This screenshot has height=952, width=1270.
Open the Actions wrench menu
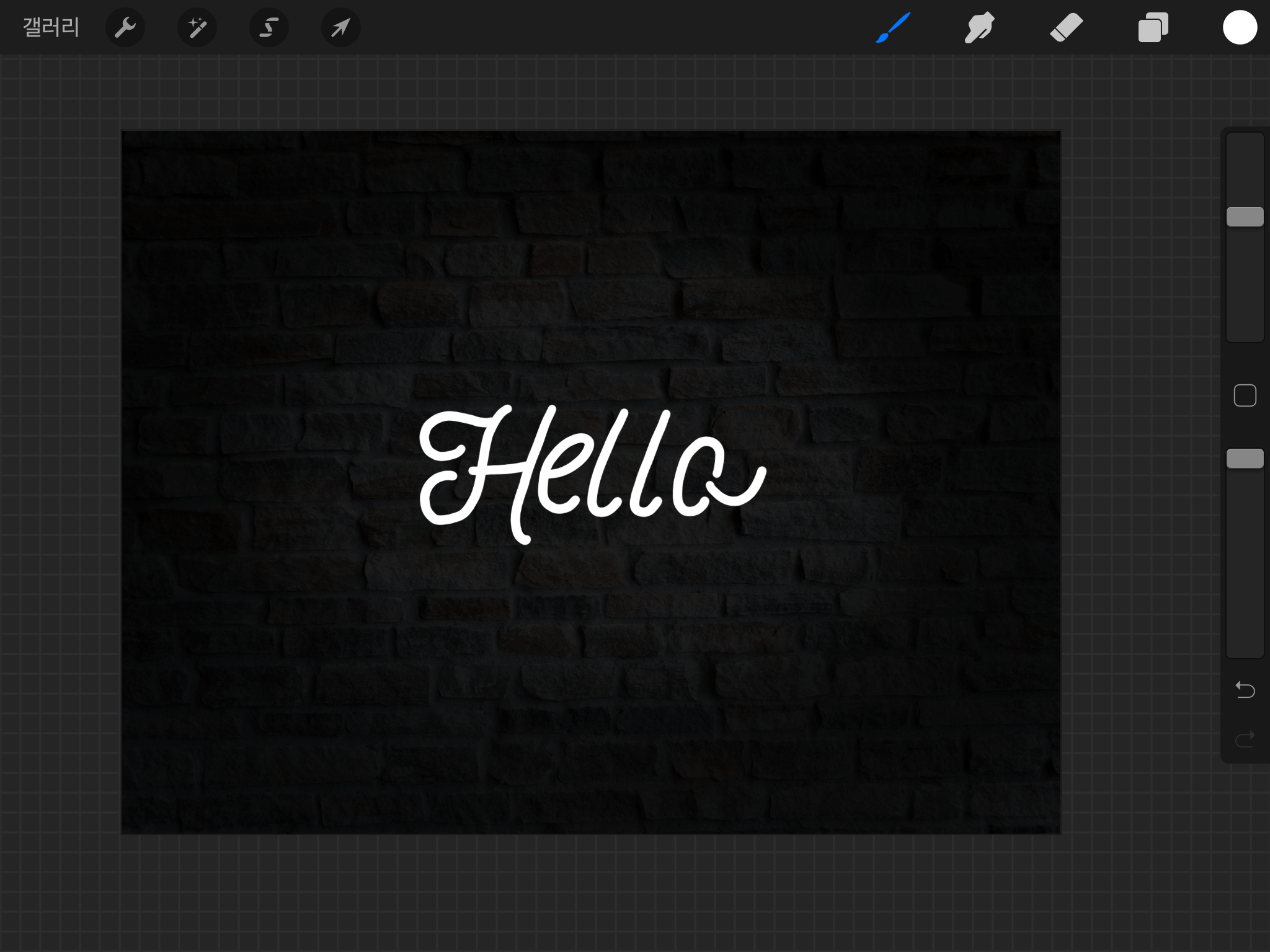click(125, 28)
